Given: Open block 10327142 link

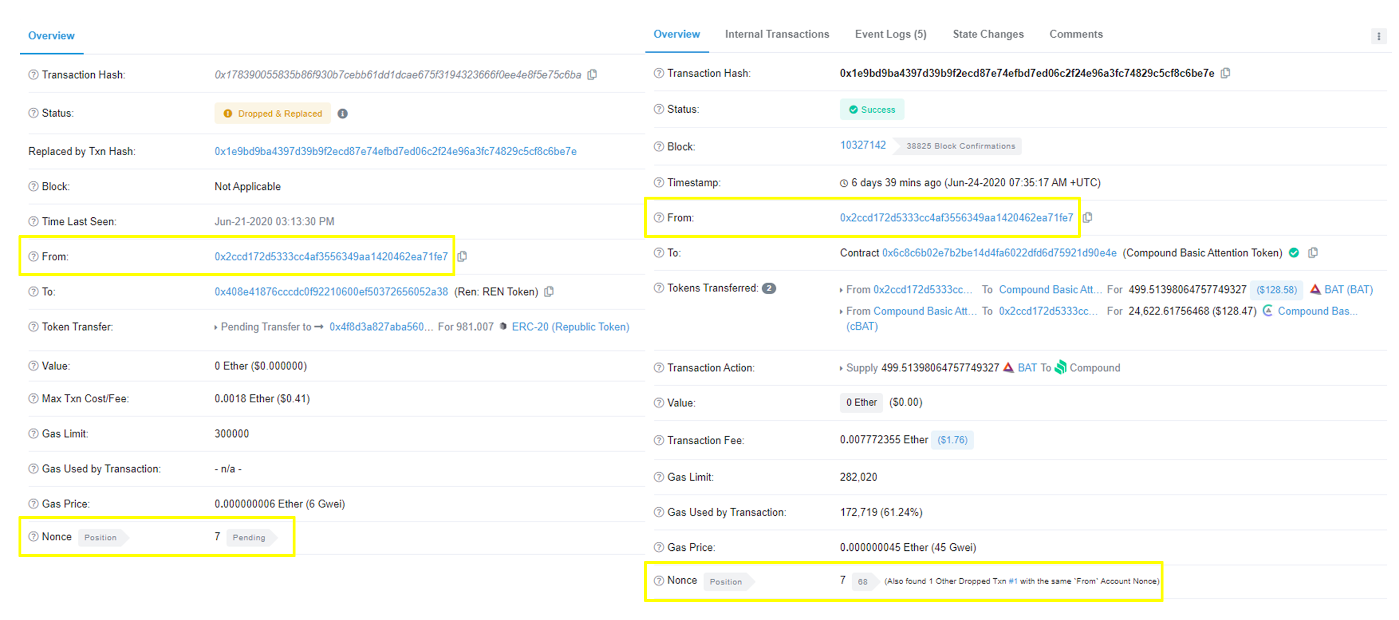Looking at the screenshot, I should point(863,146).
